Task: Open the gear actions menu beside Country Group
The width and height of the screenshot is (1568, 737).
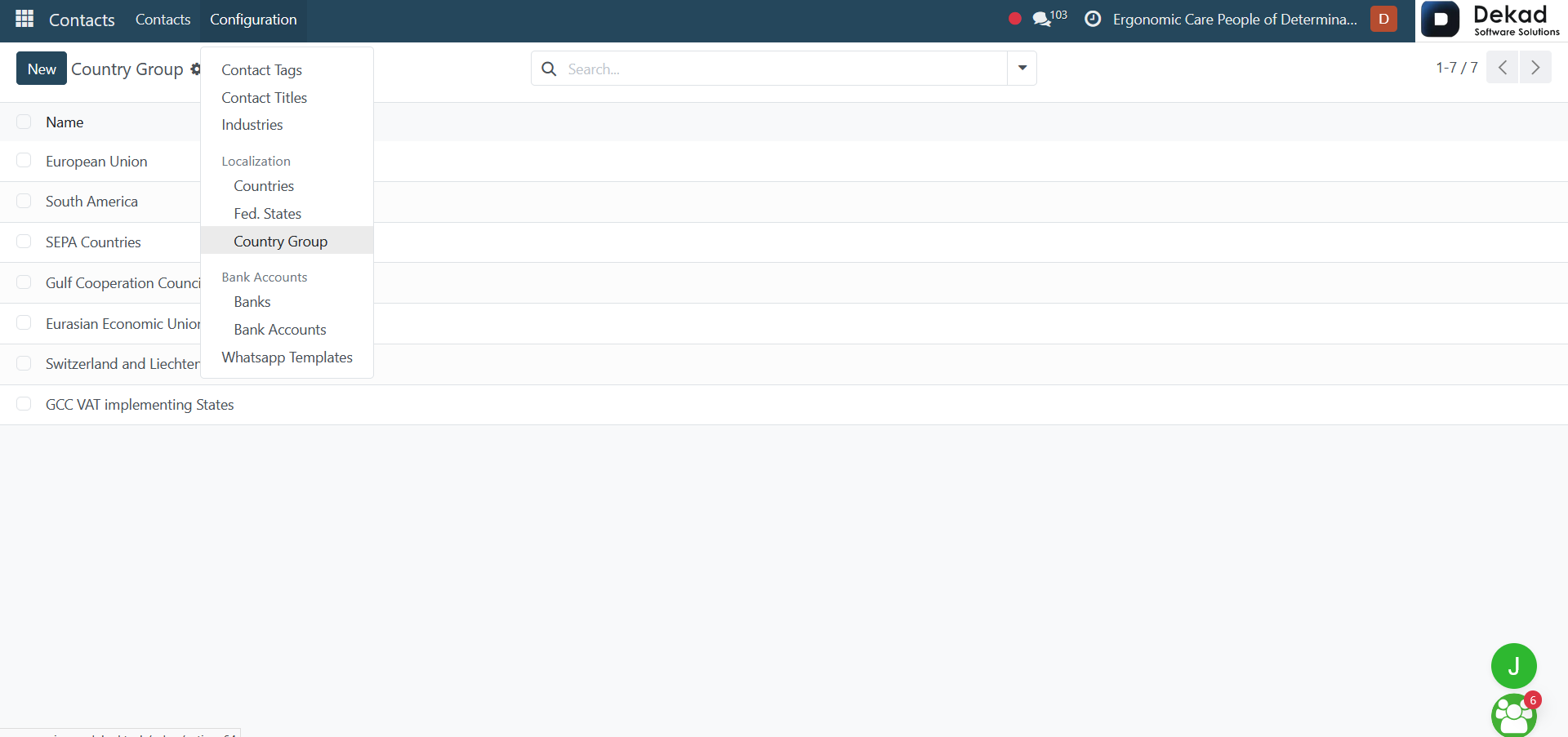Action: pyautogui.click(x=196, y=69)
